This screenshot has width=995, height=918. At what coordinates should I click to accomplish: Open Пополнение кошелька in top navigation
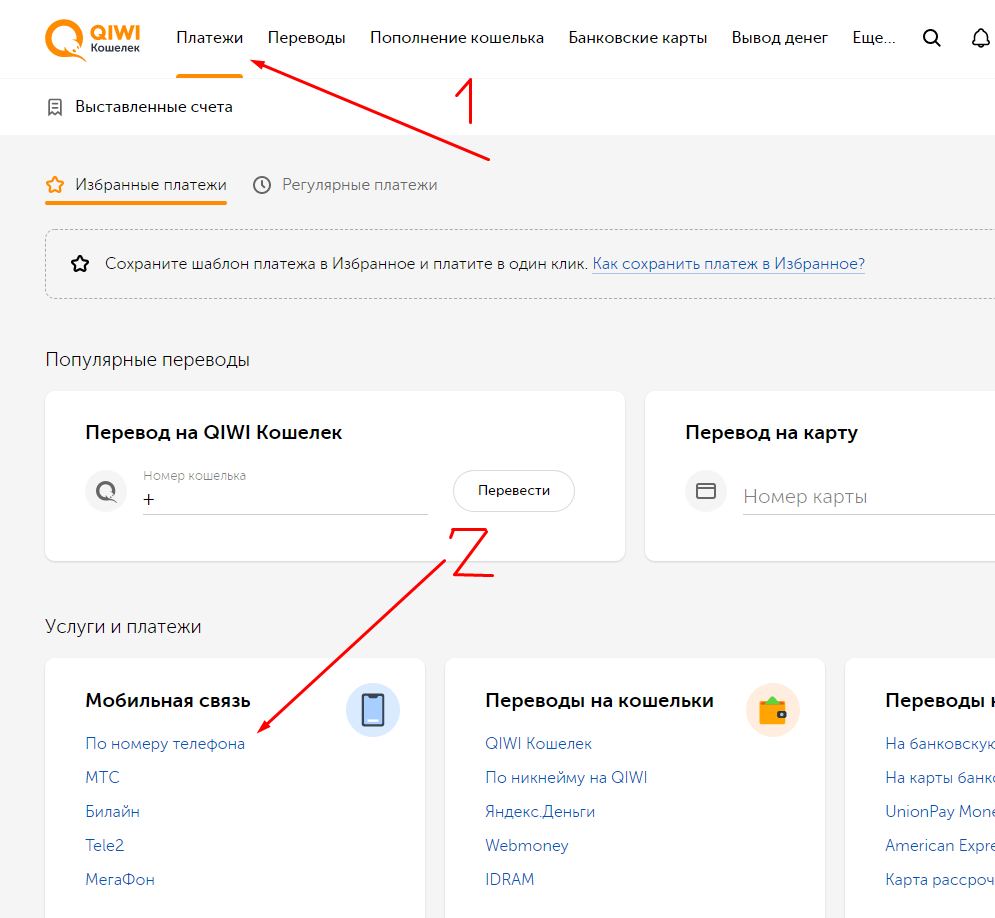tap(457, 38)
